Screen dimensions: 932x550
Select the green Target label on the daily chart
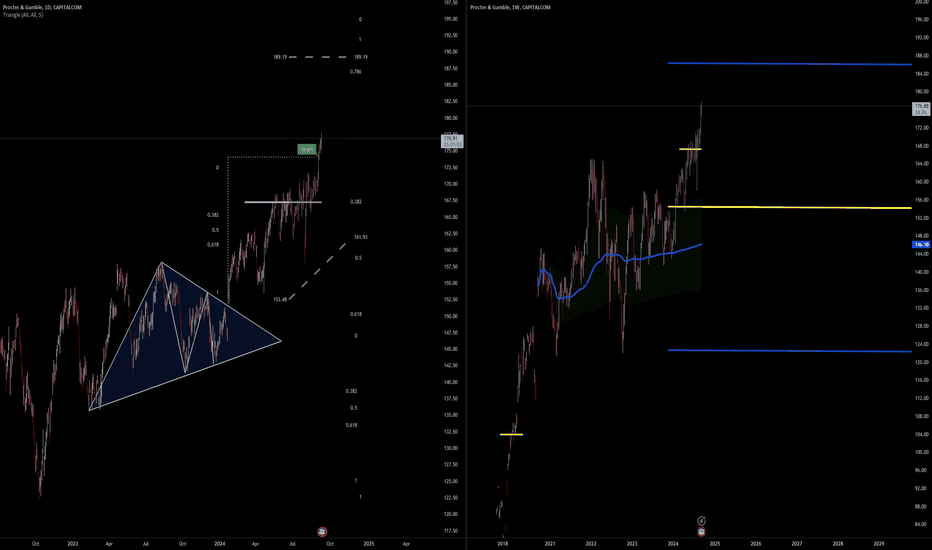pos(307,149)
